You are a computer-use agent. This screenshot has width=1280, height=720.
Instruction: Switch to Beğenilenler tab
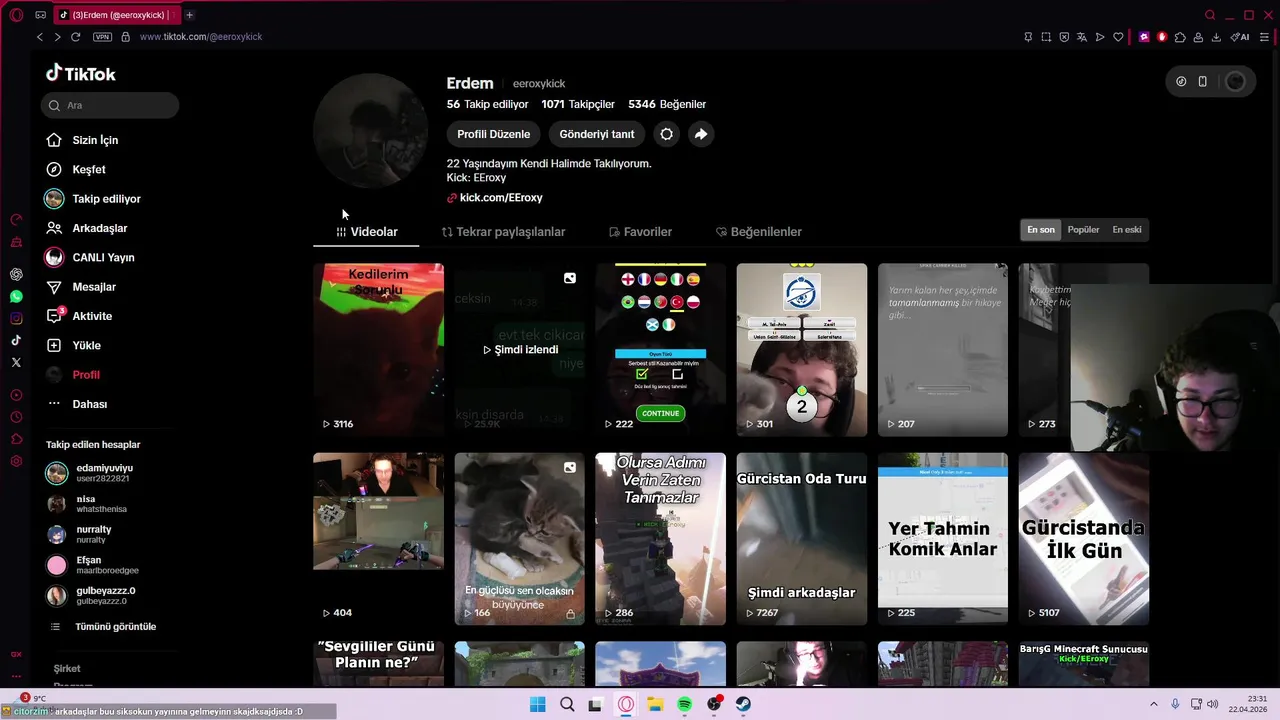click(x=759, y=232)
